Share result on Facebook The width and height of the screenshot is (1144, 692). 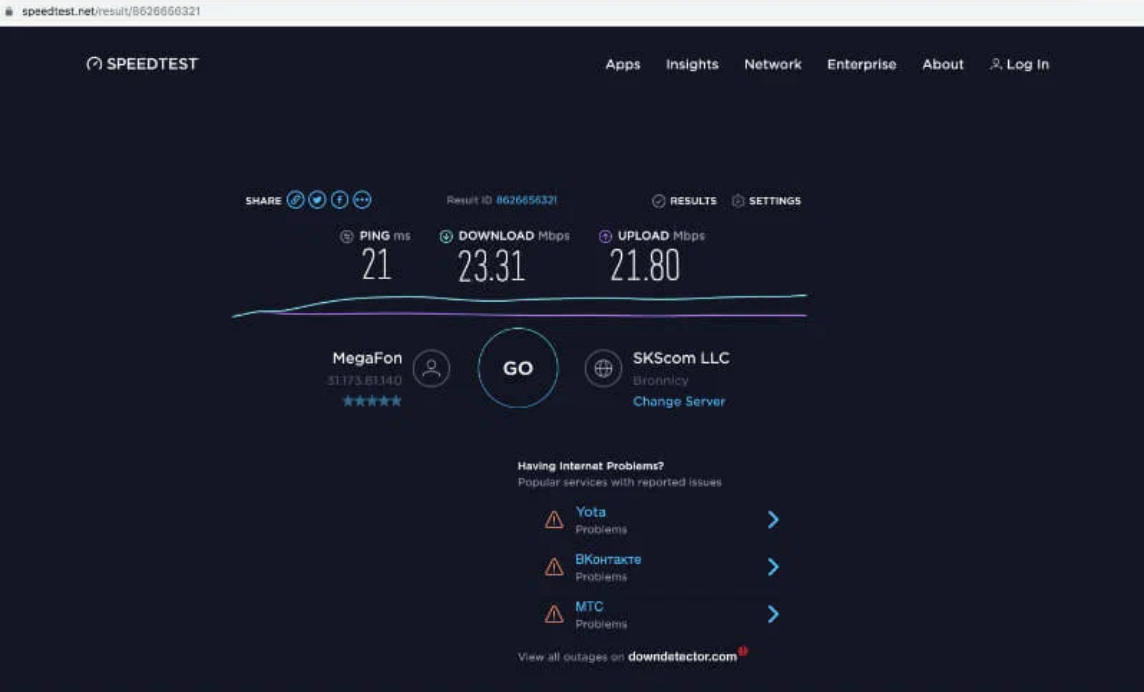(x=340, y=200)
